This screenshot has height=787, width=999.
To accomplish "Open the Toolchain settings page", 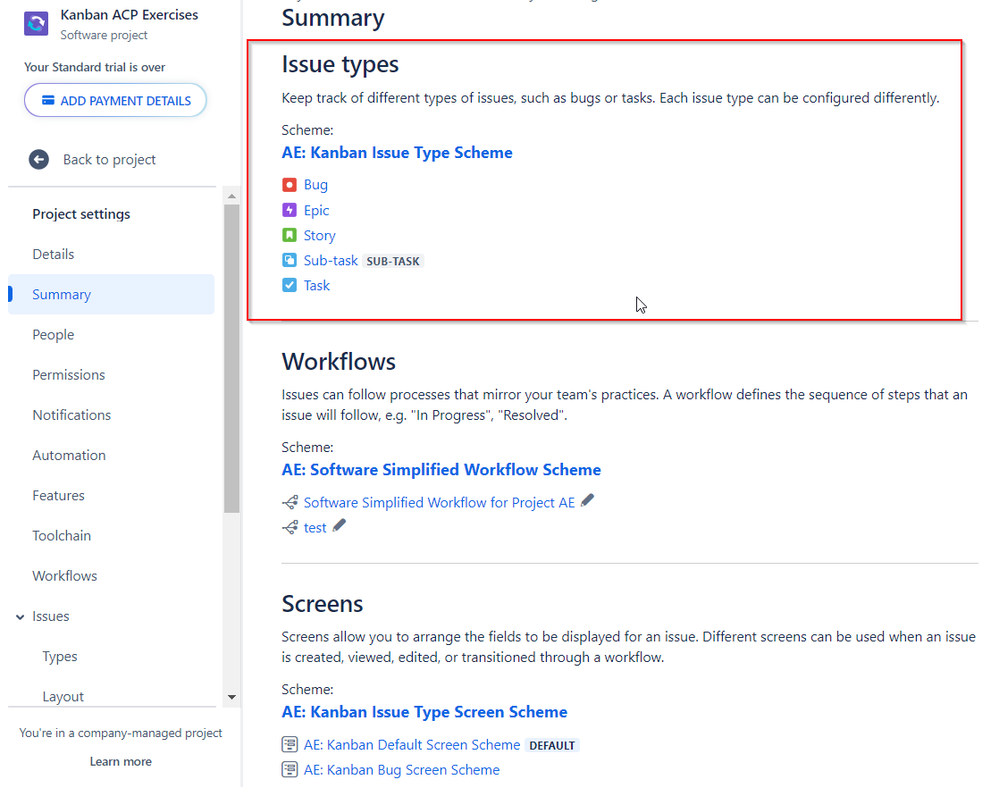I will pos(62,535).
